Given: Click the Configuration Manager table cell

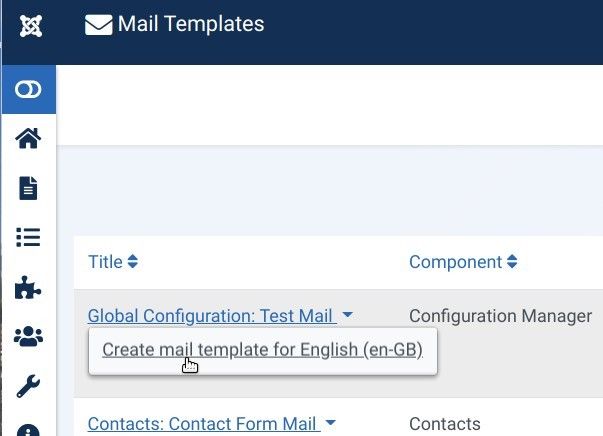Looking at the screenshot, I should (500, 316).
